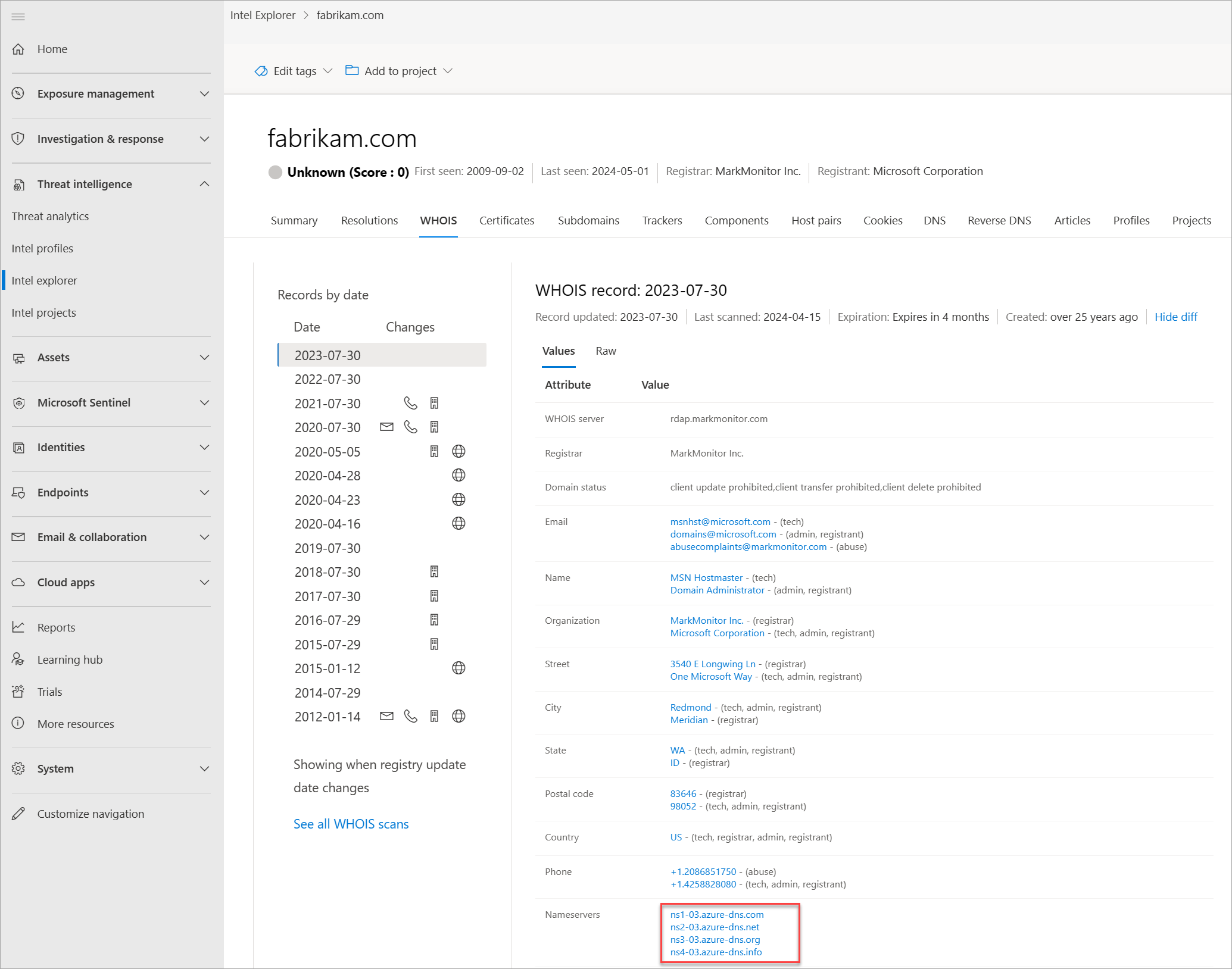Click the ns1-03.azure-dns.com nameserver link
Image resolution: width=1232 pixels, height=969 pixels.
[716, 914]
